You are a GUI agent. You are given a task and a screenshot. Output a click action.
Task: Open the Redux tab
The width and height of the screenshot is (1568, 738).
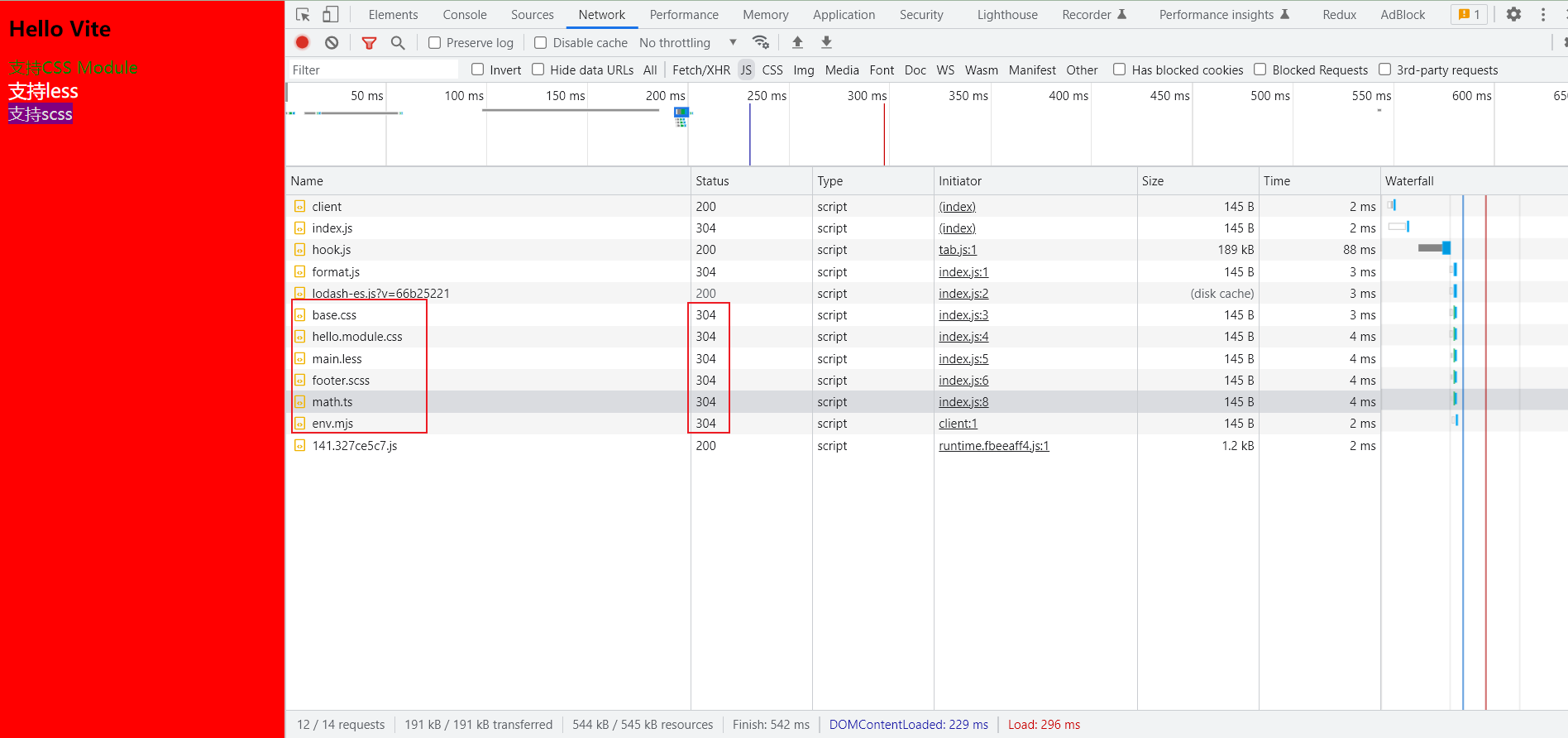[x=1340, y=15]
